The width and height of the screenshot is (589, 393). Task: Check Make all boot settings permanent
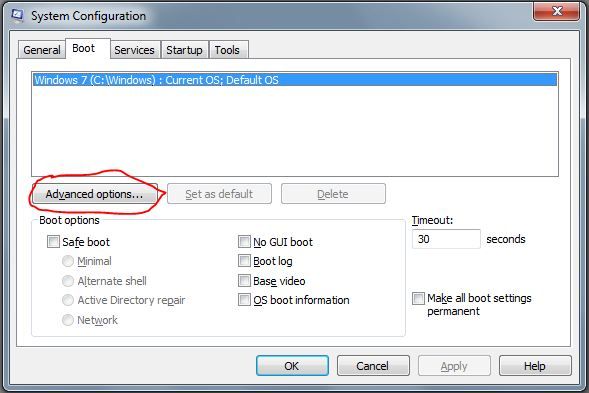tap(418, 298)
